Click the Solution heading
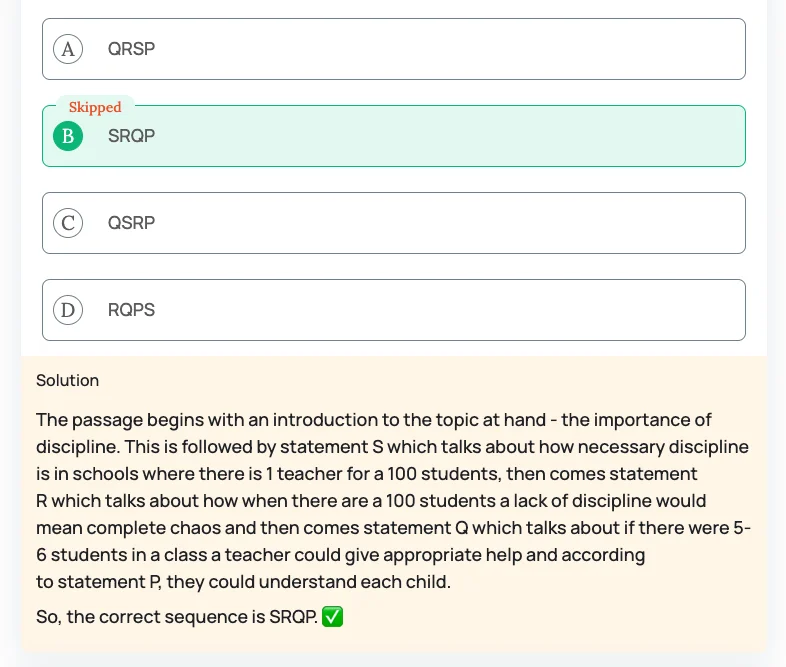786x667 pixels. point(67,380)
